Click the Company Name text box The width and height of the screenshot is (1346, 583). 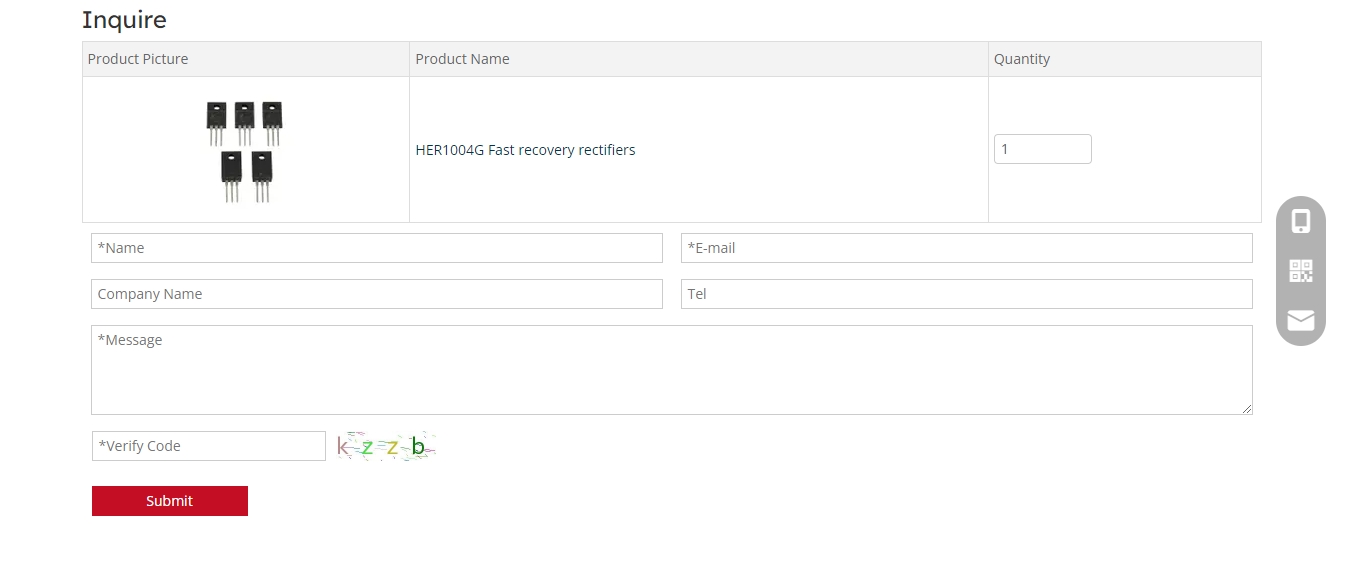pos(376,294)
